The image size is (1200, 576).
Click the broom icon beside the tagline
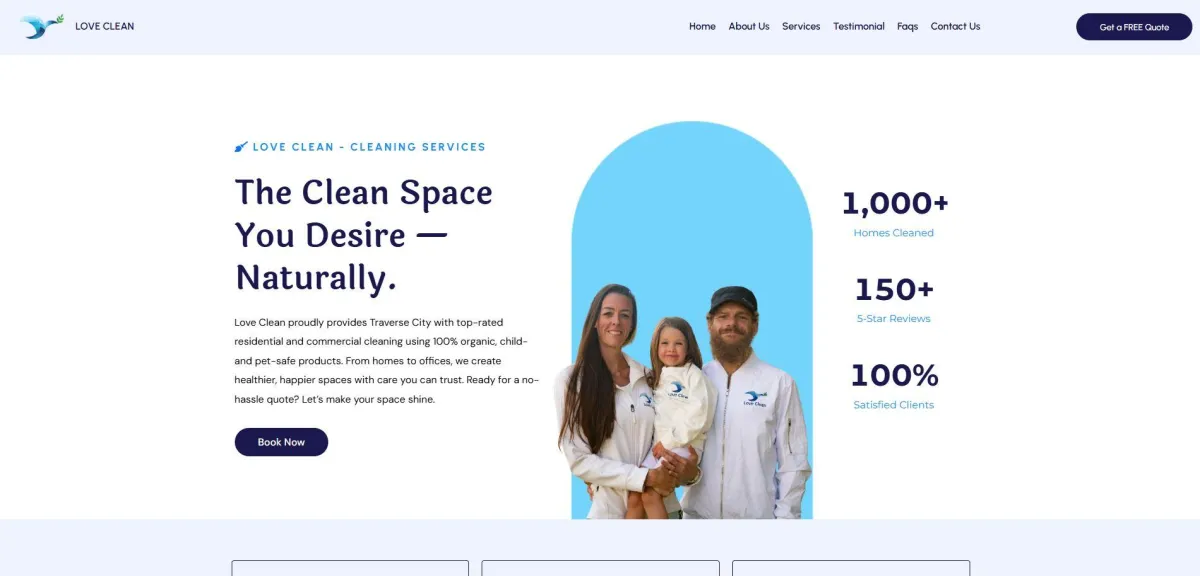241,147
